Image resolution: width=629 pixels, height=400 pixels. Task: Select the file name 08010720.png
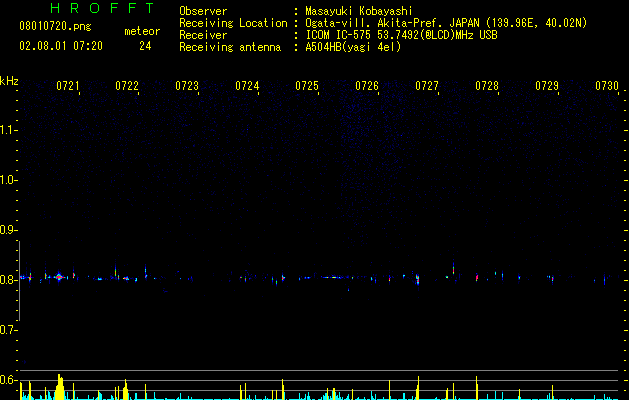(55, 27)
